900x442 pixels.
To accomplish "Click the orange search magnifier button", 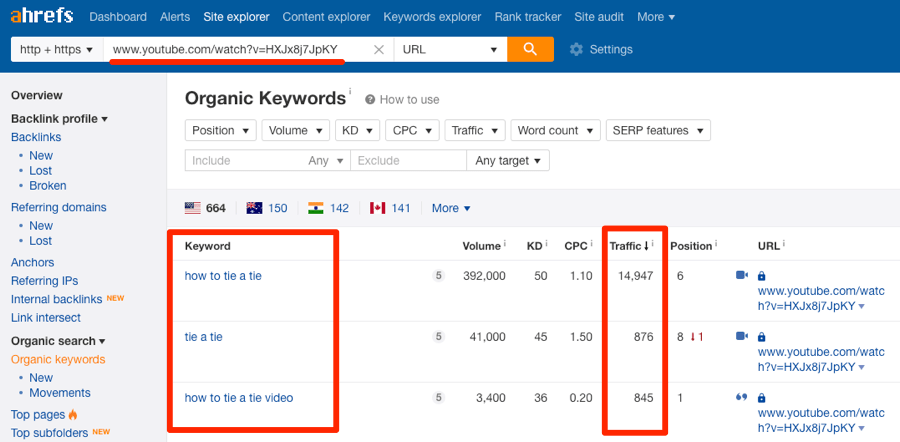I will coord(530,49).
